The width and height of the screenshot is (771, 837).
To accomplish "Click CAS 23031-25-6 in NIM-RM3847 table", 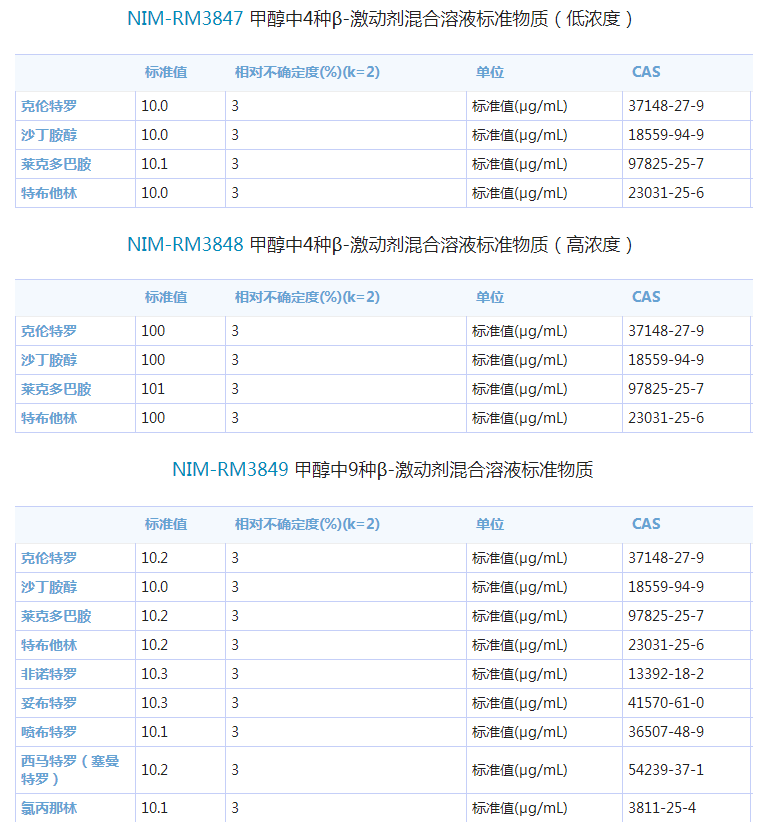I will pyautogui.click(x=666, y=193).
